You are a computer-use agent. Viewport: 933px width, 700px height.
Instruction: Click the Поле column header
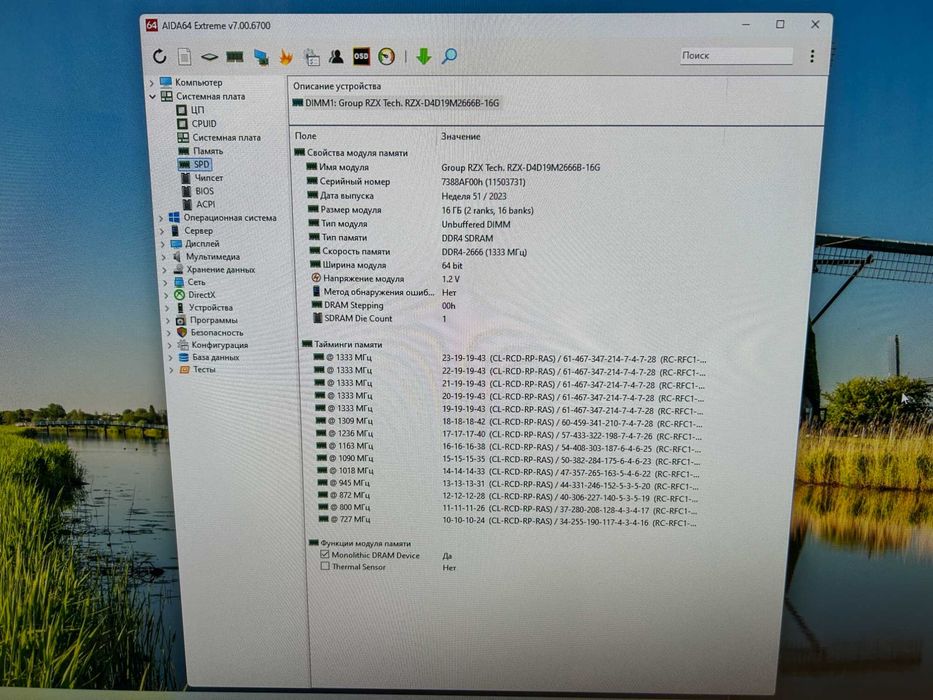point(306,136)
